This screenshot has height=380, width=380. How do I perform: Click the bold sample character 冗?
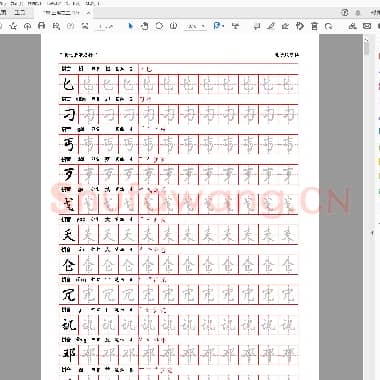pos(69,295)
